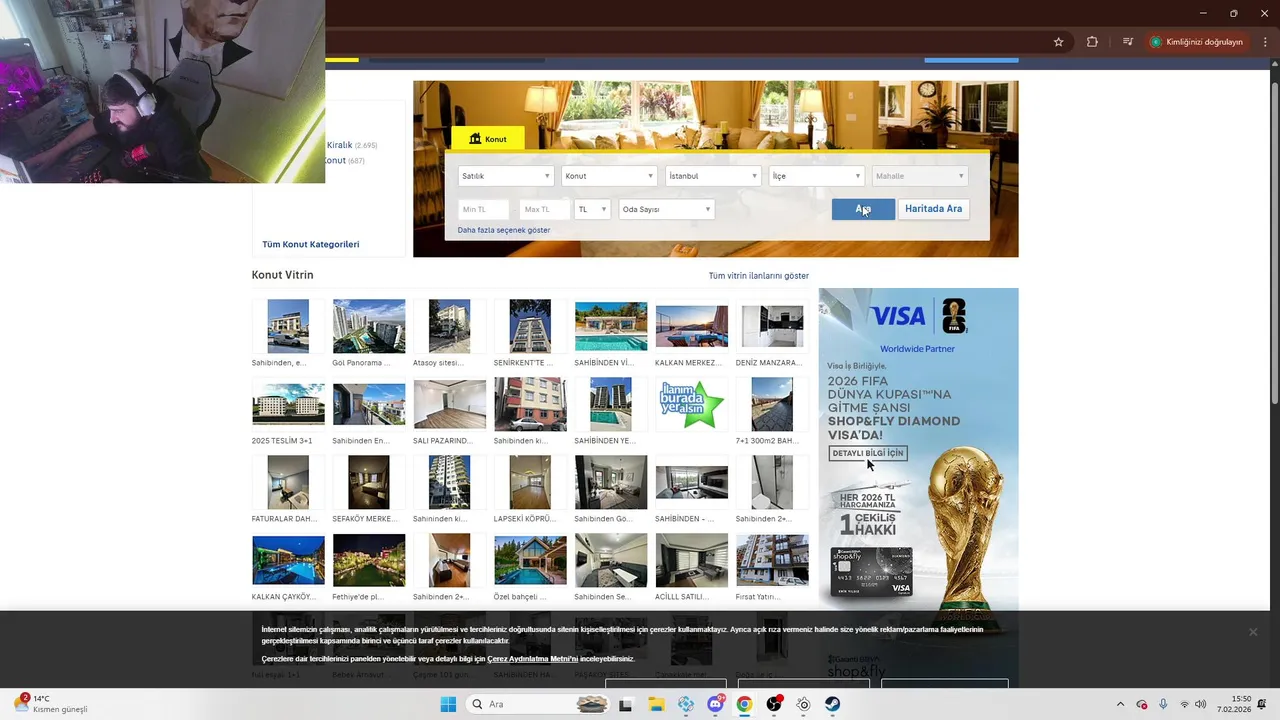
Task: Click the blue Ara search button
Action: [x=863, y=209]
